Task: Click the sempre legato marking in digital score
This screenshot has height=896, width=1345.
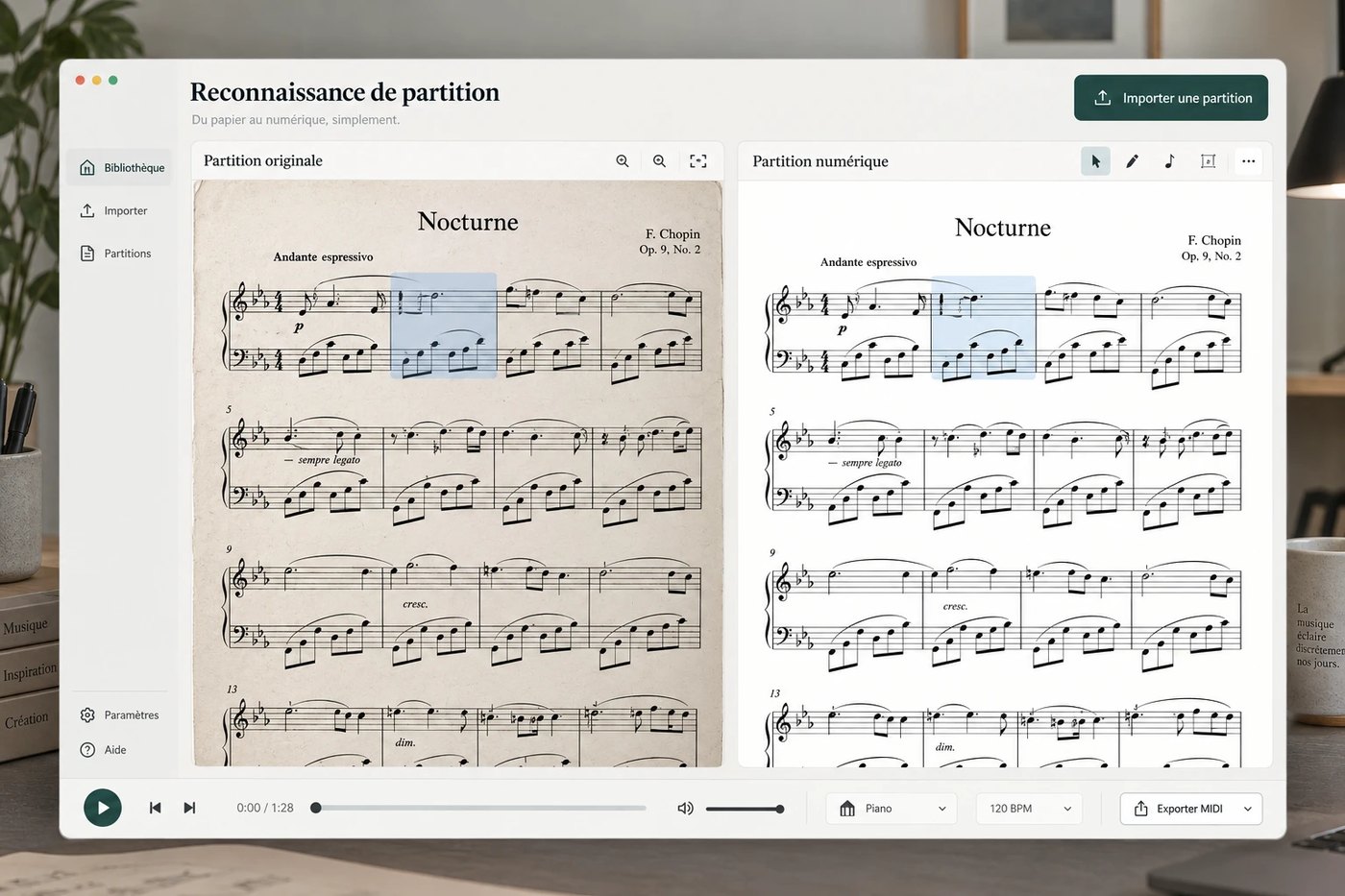Action: [871, 463]
